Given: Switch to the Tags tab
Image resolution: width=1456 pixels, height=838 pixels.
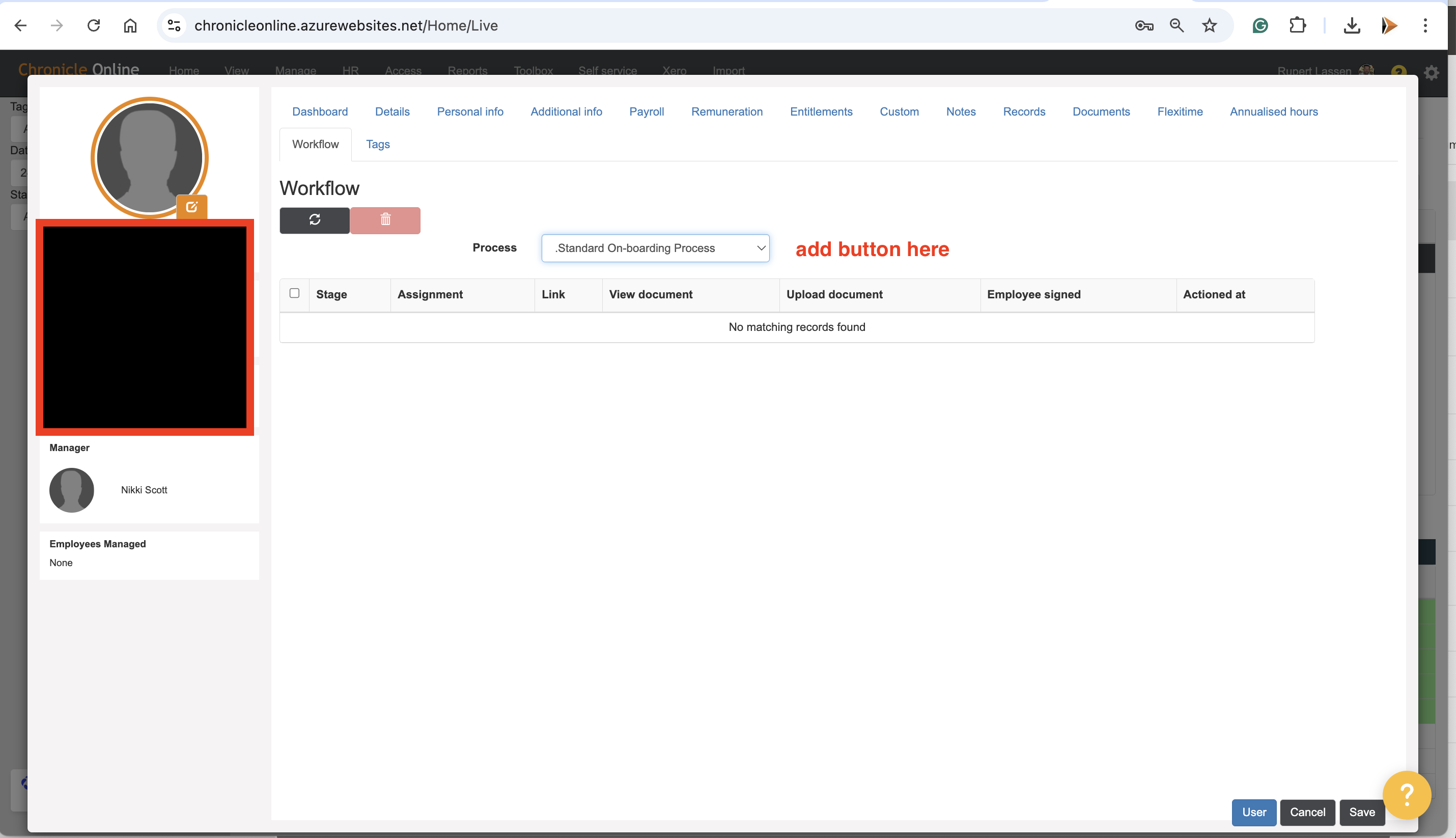Looking at the screenshot, I should tap(378, 145).
